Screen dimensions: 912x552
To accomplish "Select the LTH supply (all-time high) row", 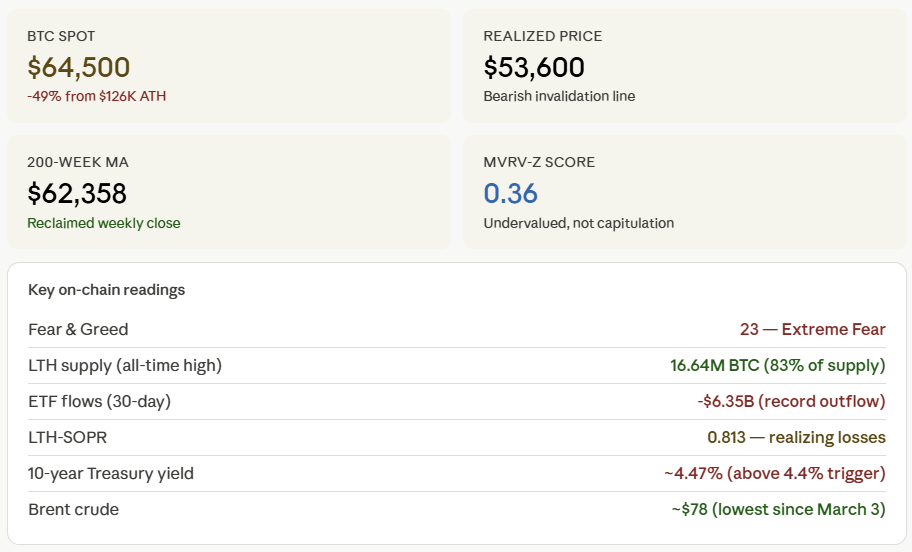I will coord(457,365).
